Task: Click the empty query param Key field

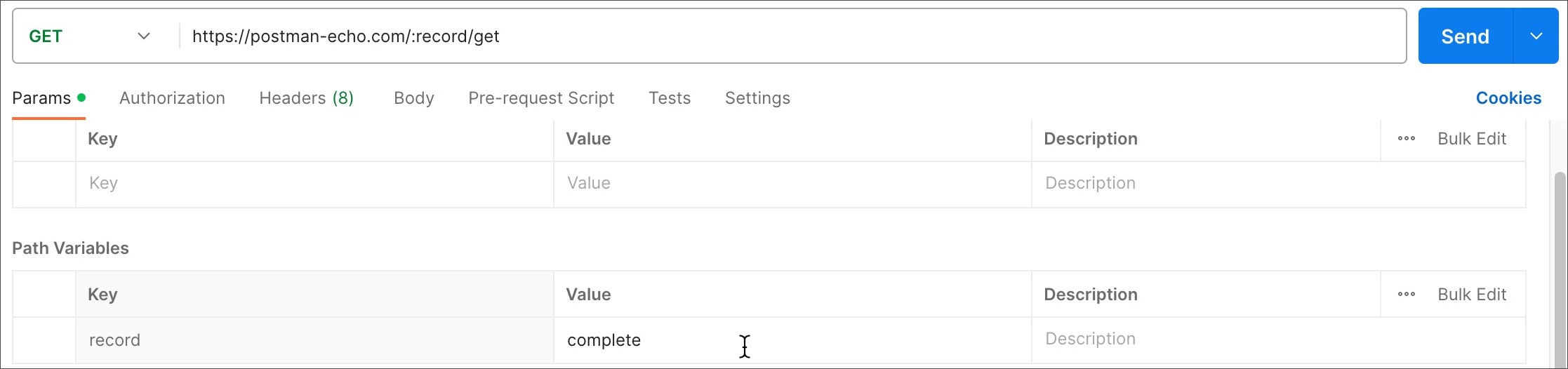Action: coord(314,184)
